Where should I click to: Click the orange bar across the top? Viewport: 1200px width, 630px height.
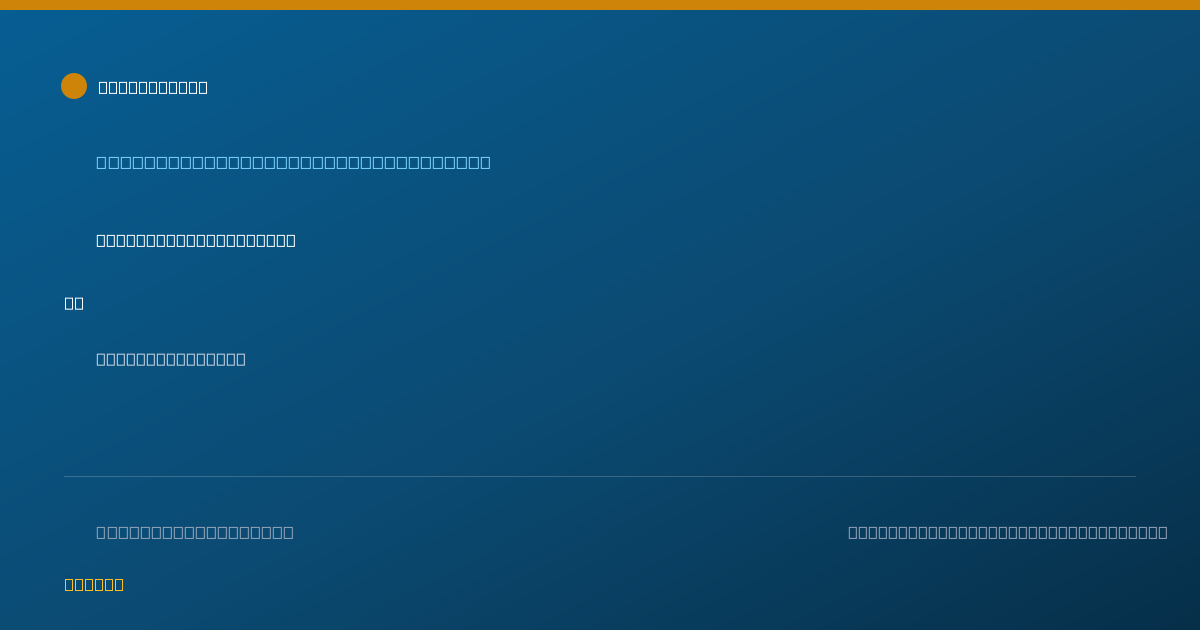[x=600, y=5]
